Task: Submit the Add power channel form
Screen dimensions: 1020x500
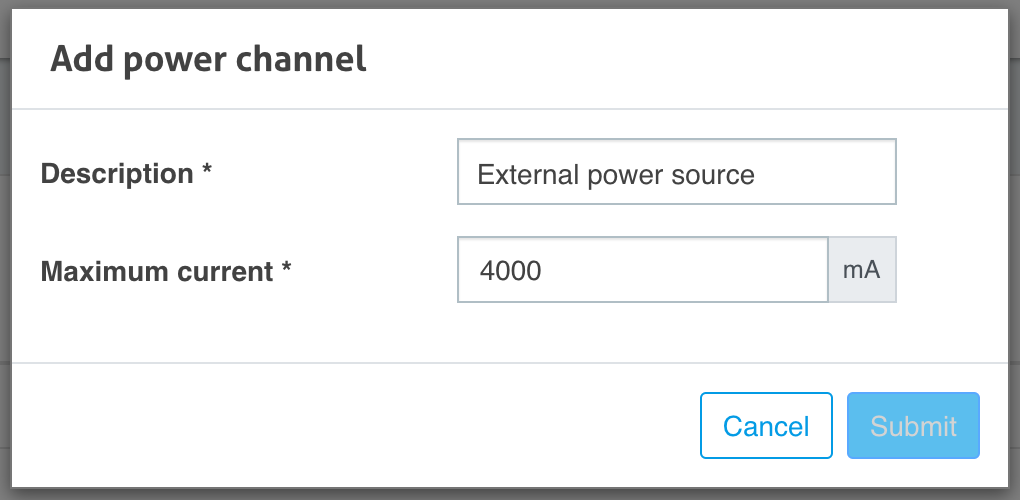Action: (913, 426)
